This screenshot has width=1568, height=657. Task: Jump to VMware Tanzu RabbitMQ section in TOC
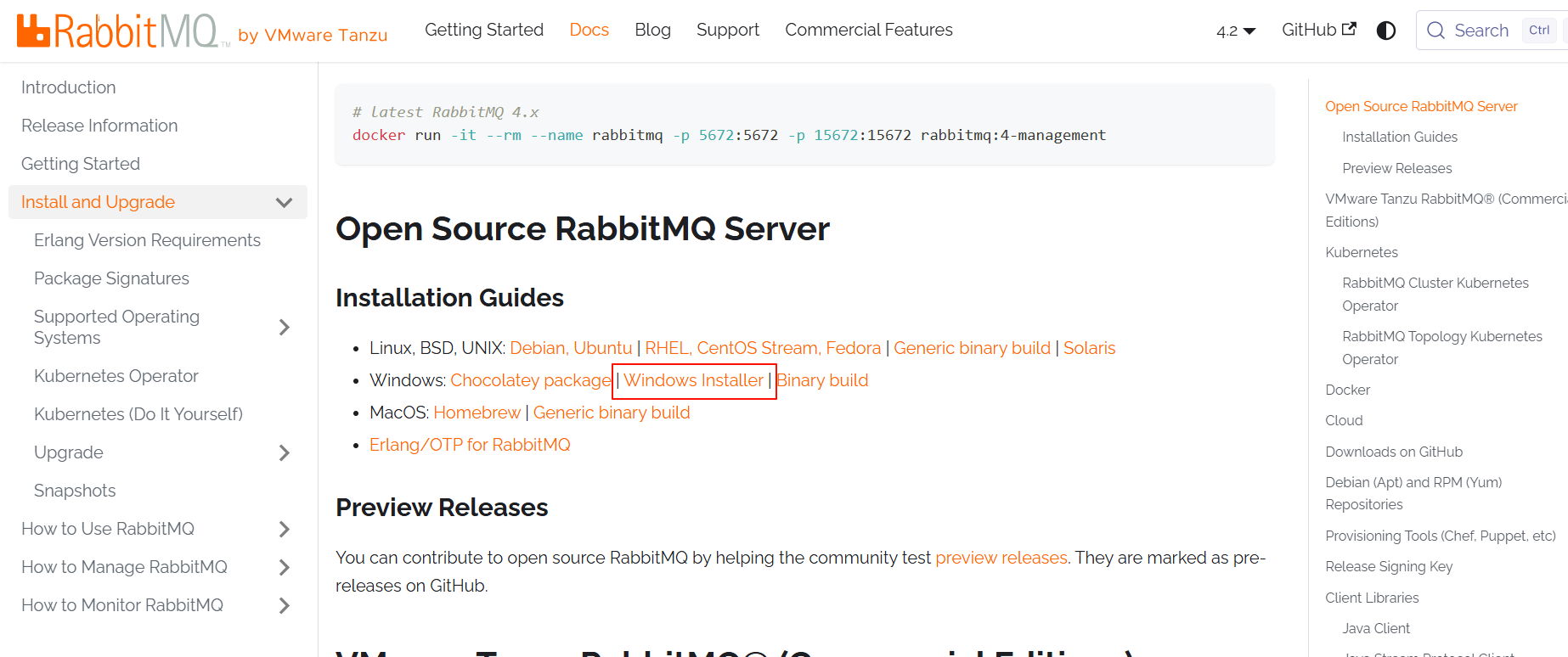pyautogui.click(x=1446, y=210)
